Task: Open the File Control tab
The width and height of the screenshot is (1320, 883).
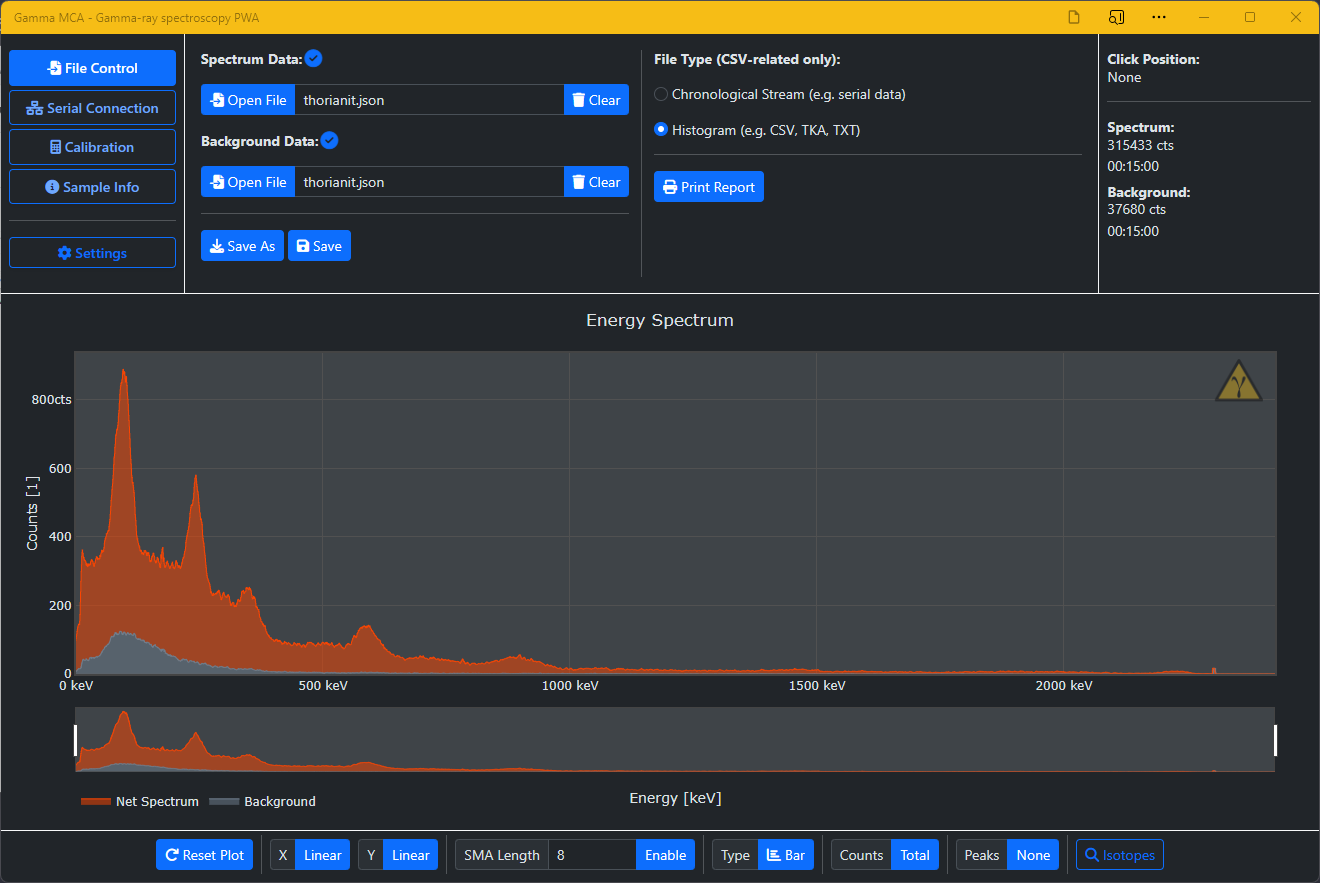Action: (x=92, y=68)
